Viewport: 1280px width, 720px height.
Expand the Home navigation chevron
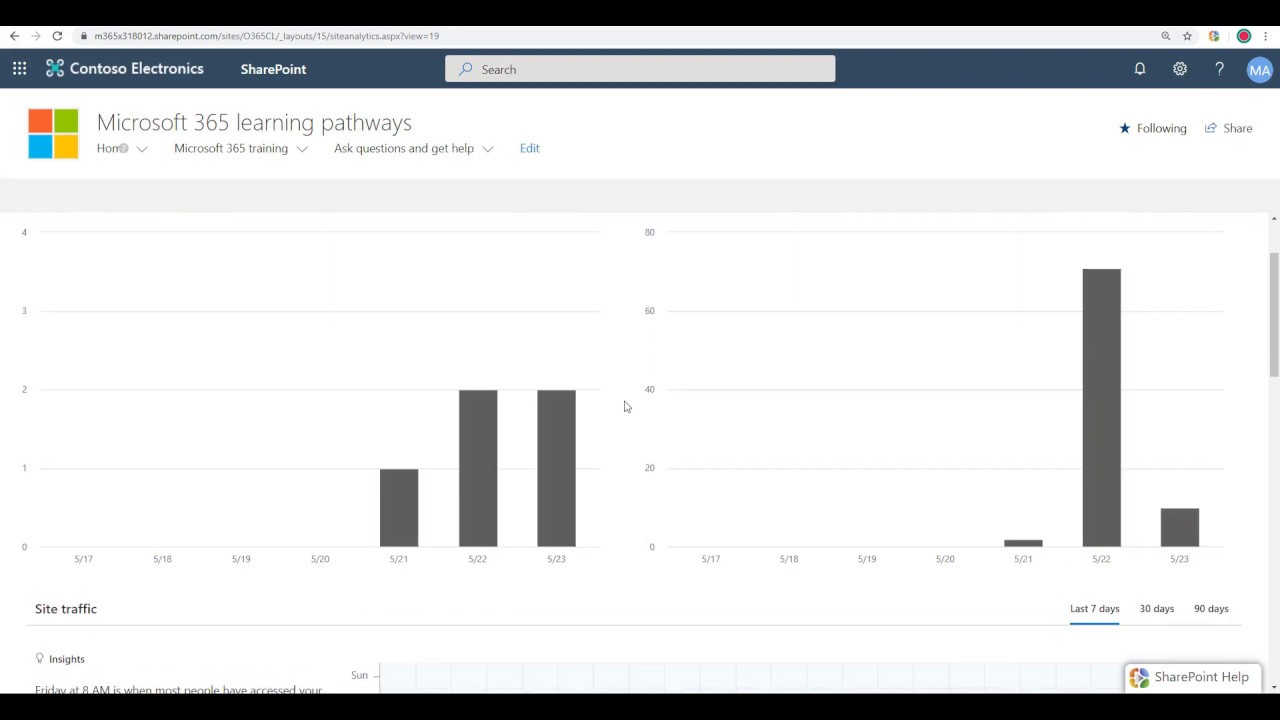coord(142,149)
